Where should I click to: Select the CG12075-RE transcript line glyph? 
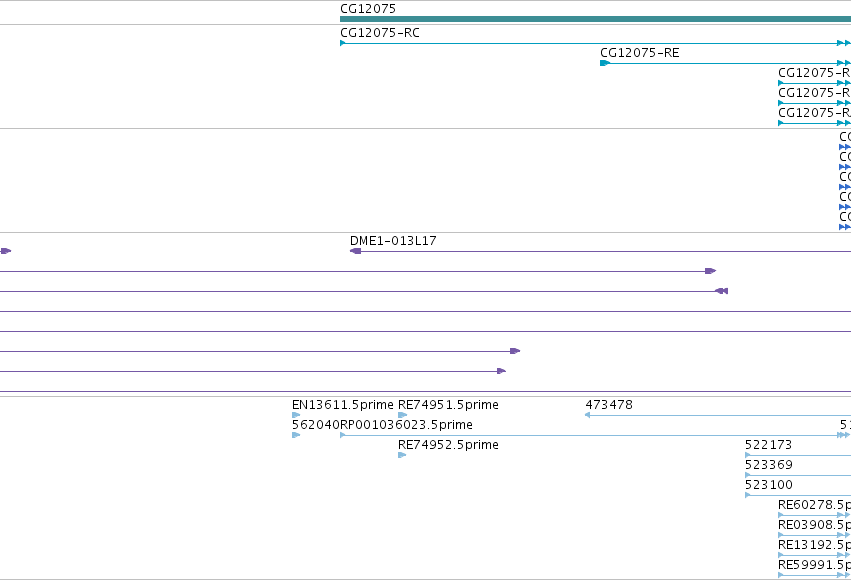(726, 63)
